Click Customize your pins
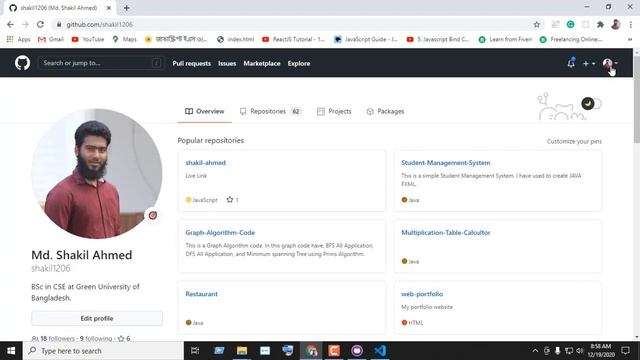This screenshot has width=640, height=360. point(574,141)
